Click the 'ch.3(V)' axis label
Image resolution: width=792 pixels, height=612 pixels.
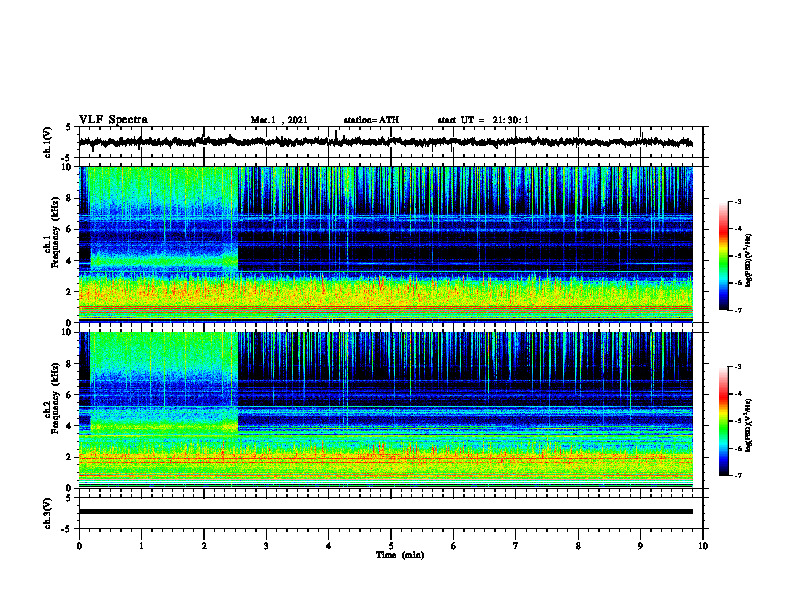(x=48, y=513)
